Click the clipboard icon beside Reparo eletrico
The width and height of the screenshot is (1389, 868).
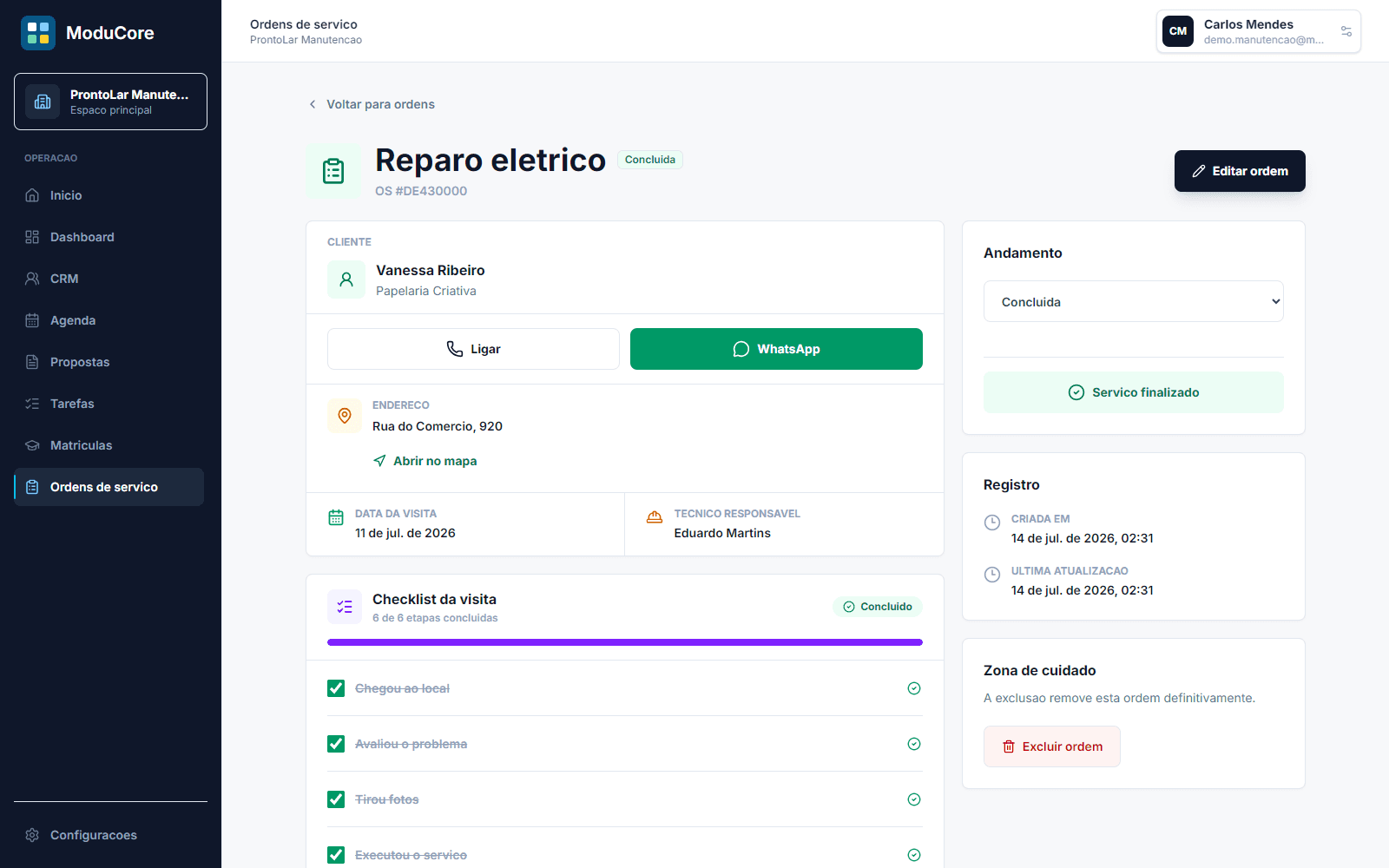pos(333,171)
